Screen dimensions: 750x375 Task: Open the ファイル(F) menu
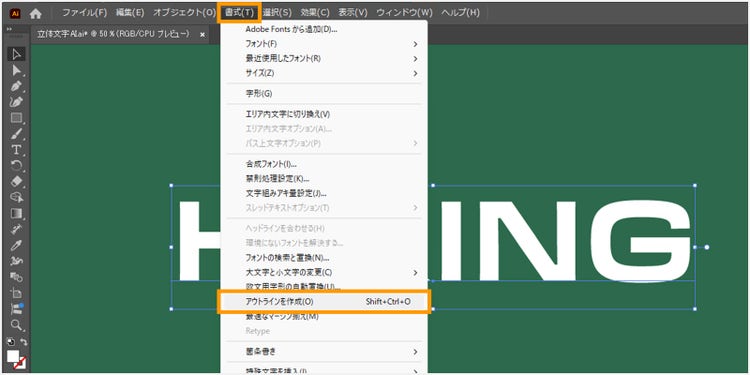click(x=85, y=13)
